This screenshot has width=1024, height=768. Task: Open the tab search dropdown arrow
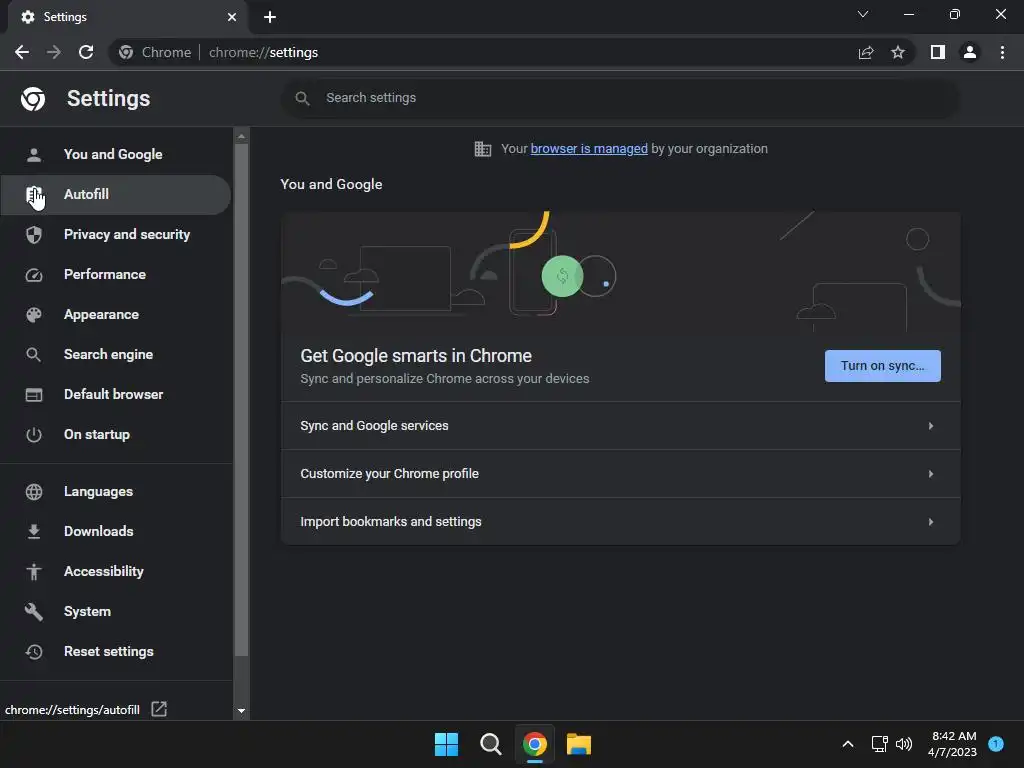click(x=863, y=14)
